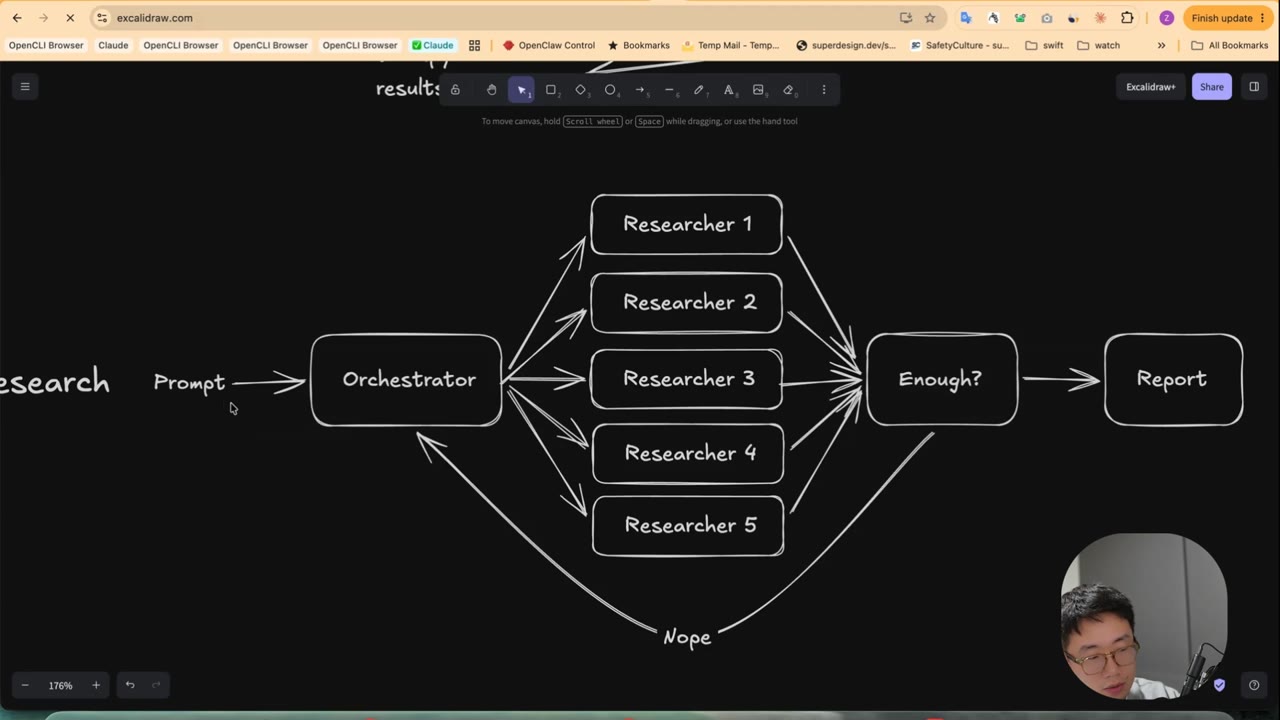Select the Orchestrator box on canvas
This screenshot has height=720, width=1280.
click(x=407, y=380)
